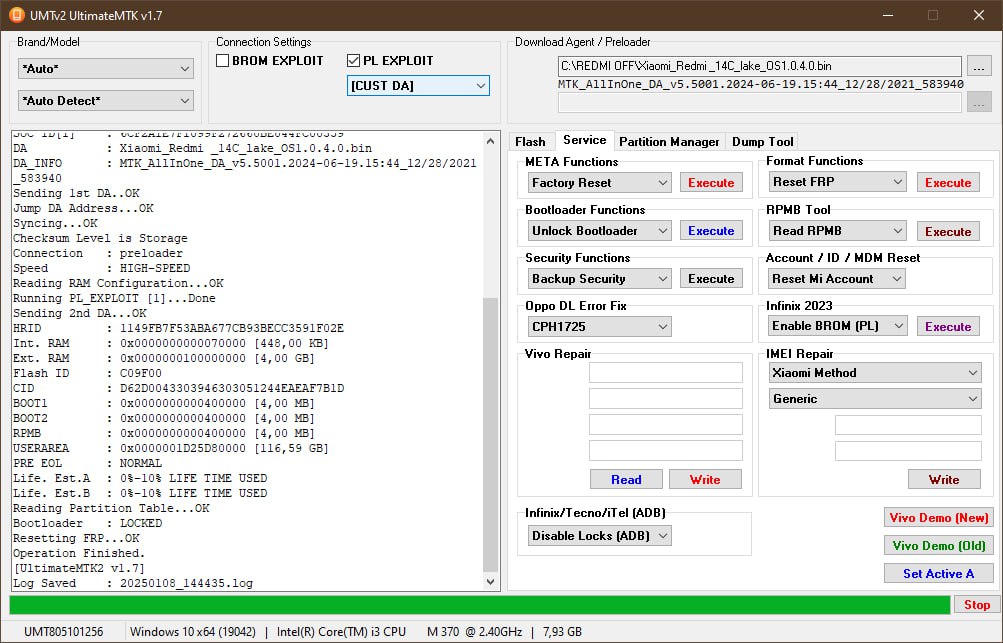The height and width of the screenshot is (643, 1003).
Task: Click the MTK_AllInOne_DA version text
Action: point(761,84)
